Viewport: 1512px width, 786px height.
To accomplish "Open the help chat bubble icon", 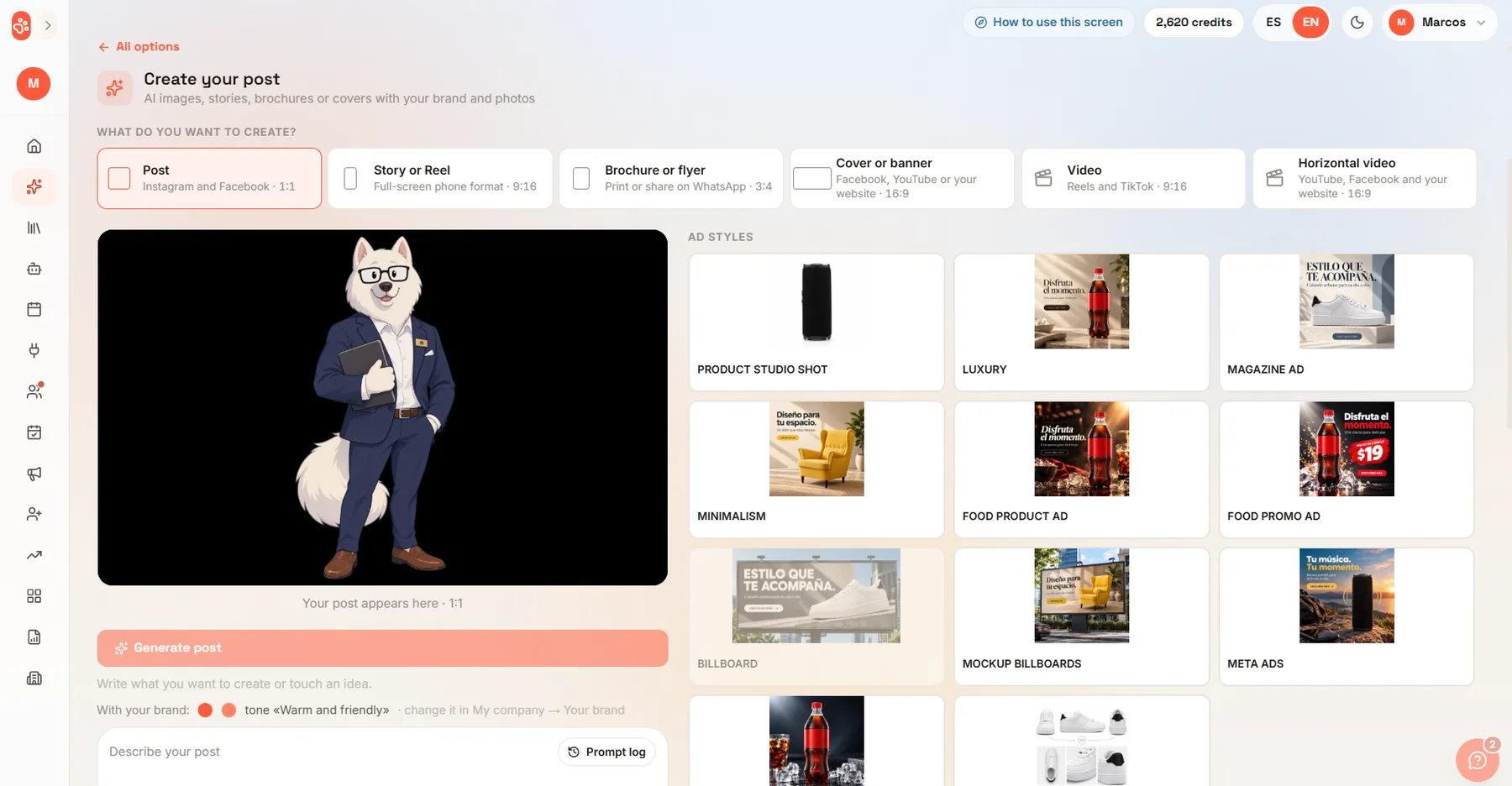I will click(1477, 760).
